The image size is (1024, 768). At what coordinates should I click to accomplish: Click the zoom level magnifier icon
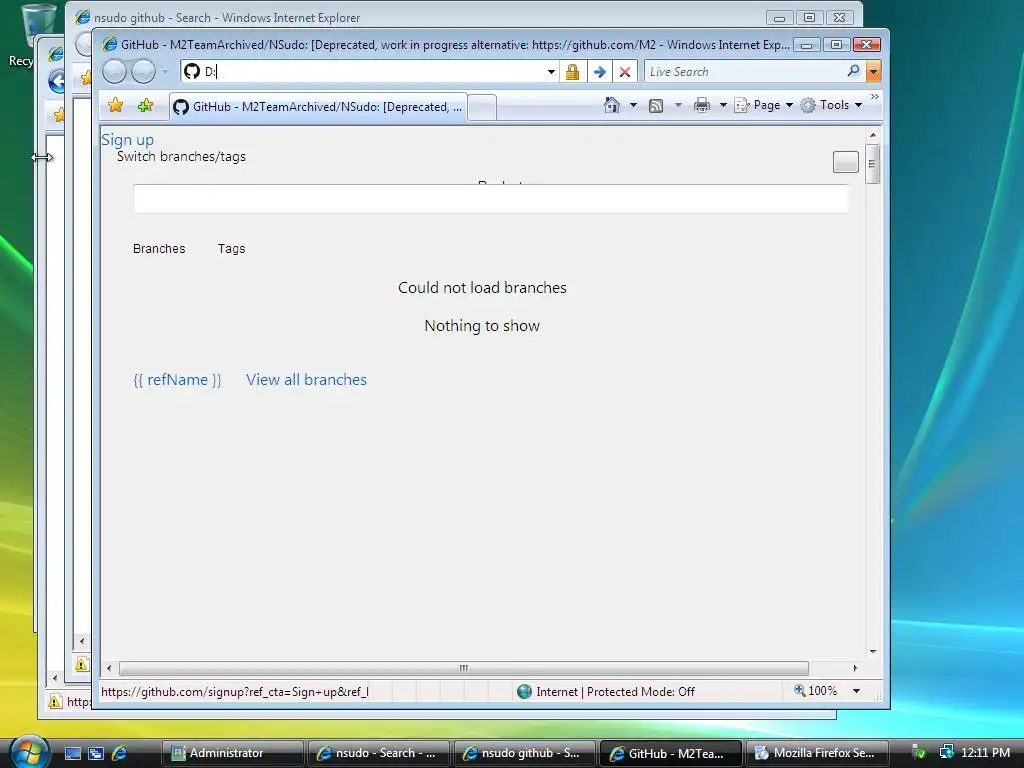(x=799, y=690)
